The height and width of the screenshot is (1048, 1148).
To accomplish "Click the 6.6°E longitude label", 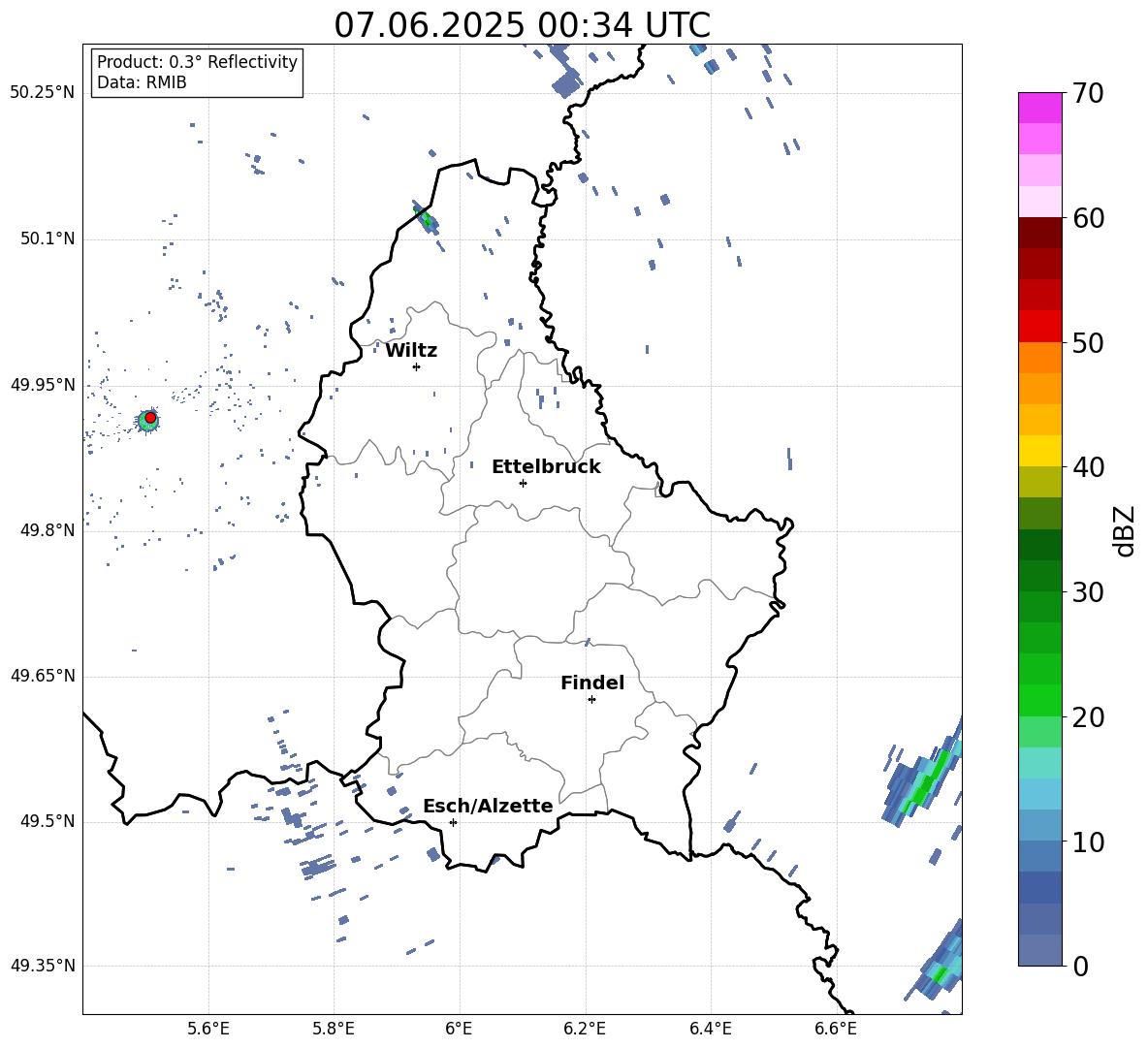I will click(x=836, y=1029).
